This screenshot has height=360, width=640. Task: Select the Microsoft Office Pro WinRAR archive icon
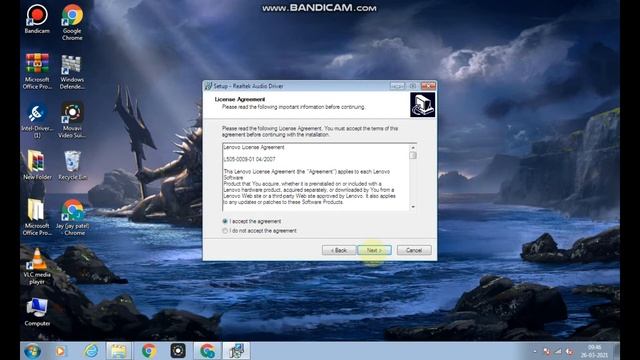click(x=37, y=71)
